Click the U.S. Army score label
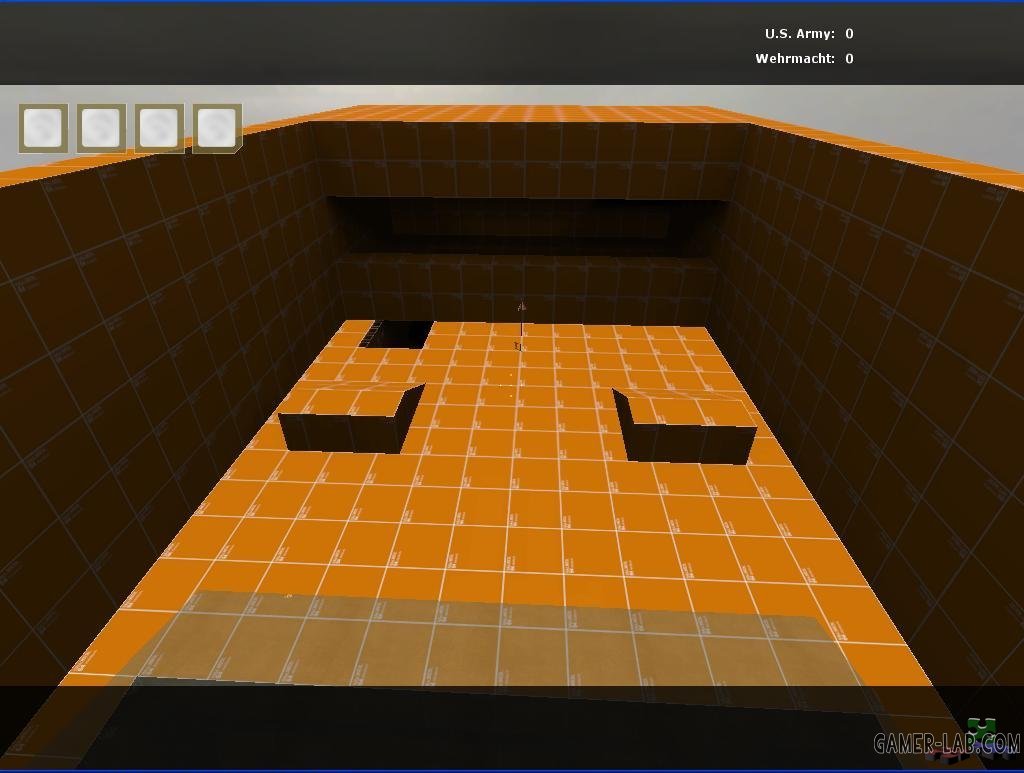Image resolution: width=1024 pixels, height=773 pixels. tap(799, 34)
